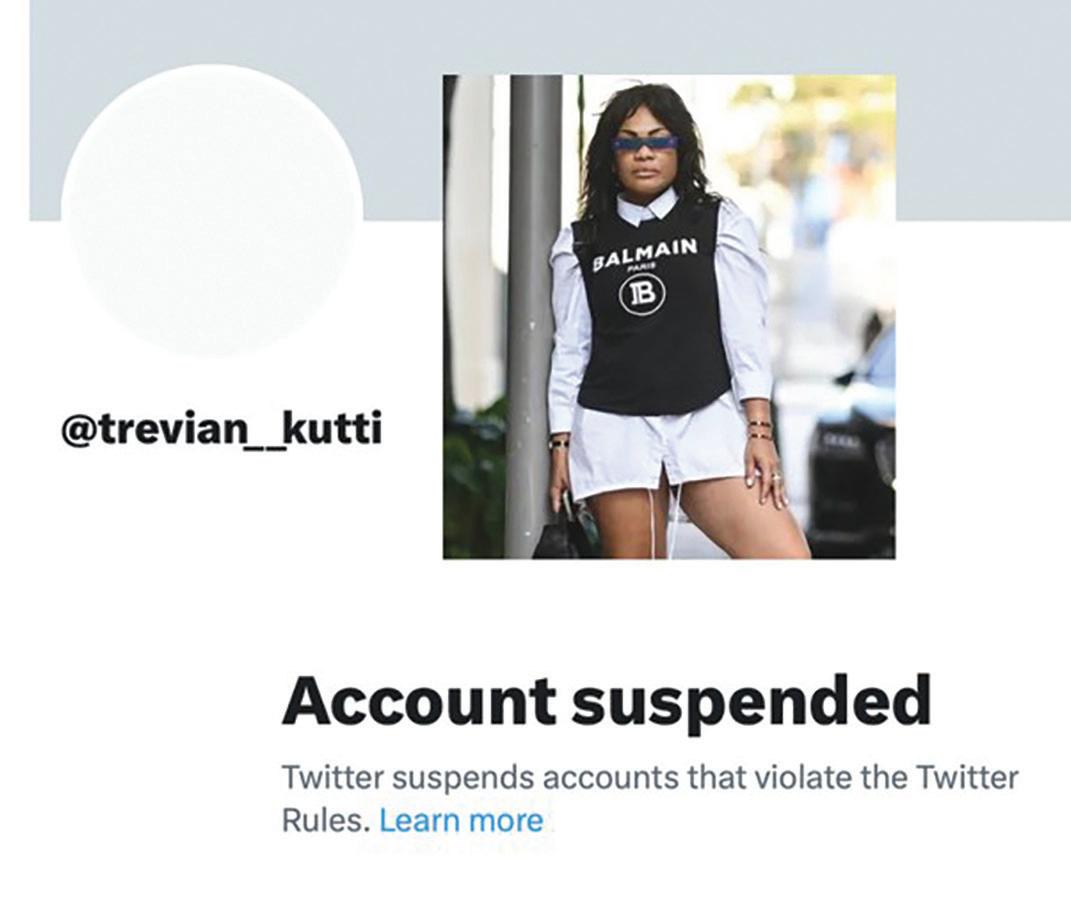Click the Account suspended heading
The width and height of the screenshot is (1071, 900).
(607, 701)
